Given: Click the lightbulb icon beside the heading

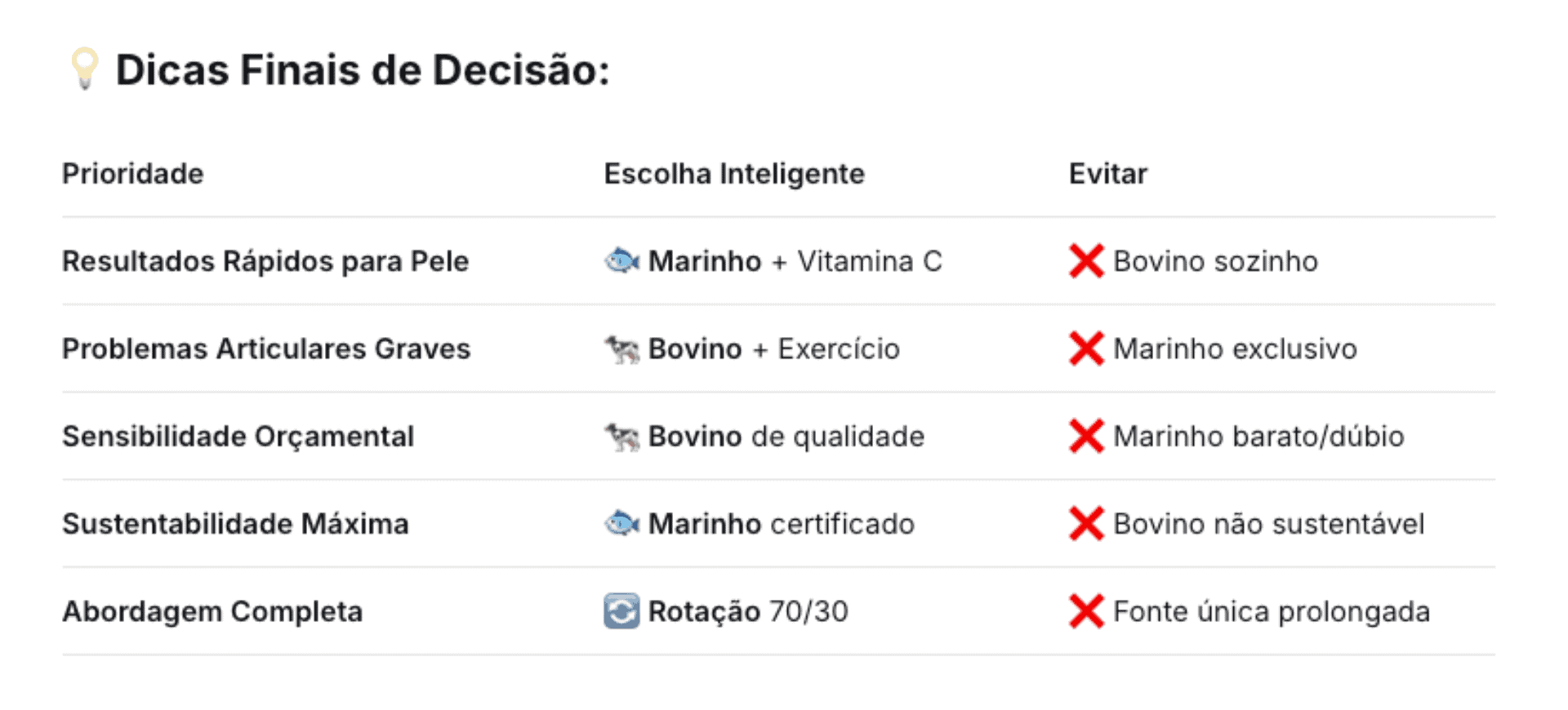Looking at the screenshot, I should (x=84, y=69).
